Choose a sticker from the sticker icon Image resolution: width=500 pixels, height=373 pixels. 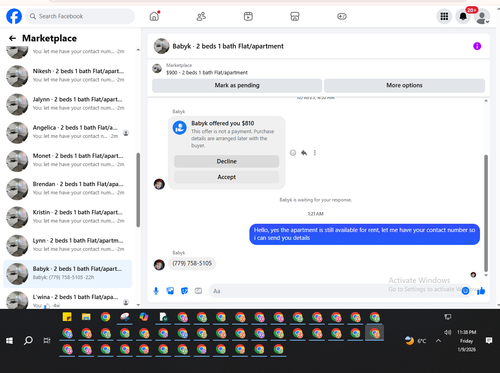click(184, 291)
